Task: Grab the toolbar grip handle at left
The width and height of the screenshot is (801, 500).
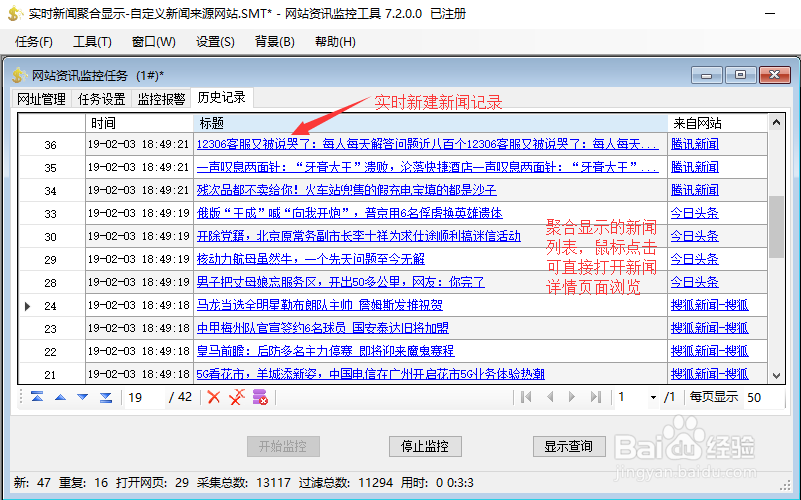Action: click(x=21, y=397)
